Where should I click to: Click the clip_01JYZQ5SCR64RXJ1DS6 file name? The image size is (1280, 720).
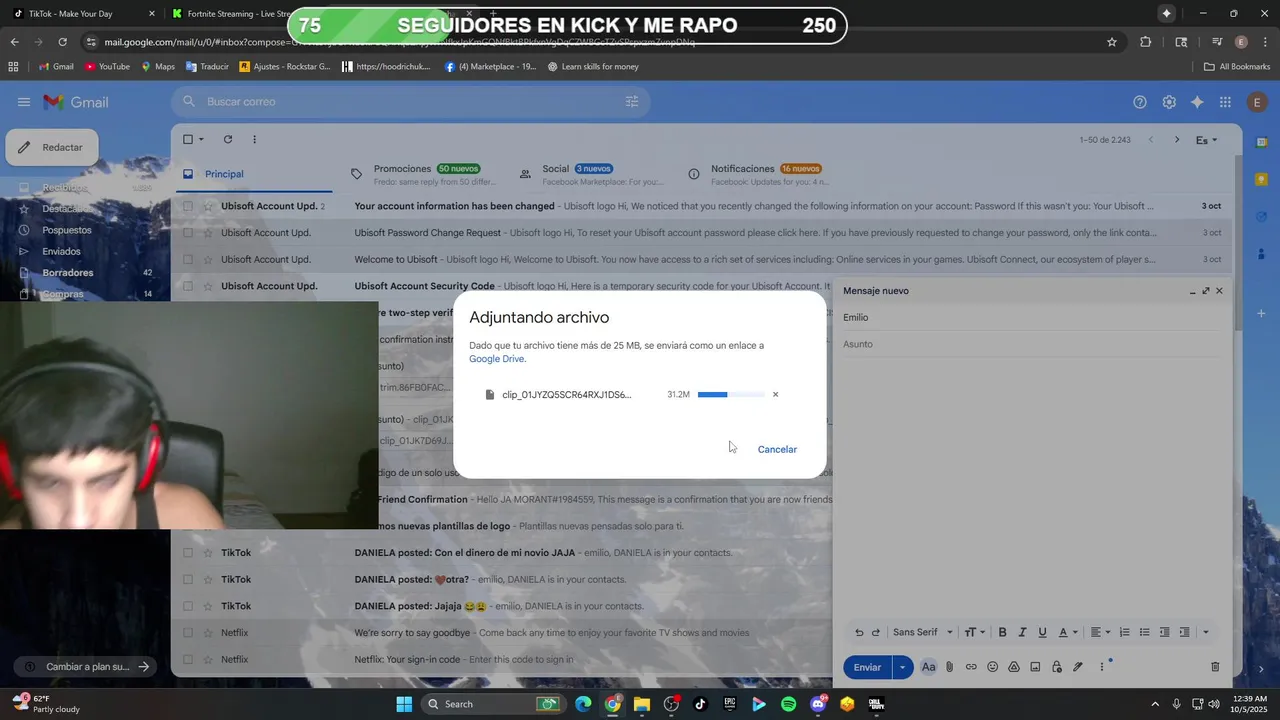pyautogui.click(x=567, y=395)
